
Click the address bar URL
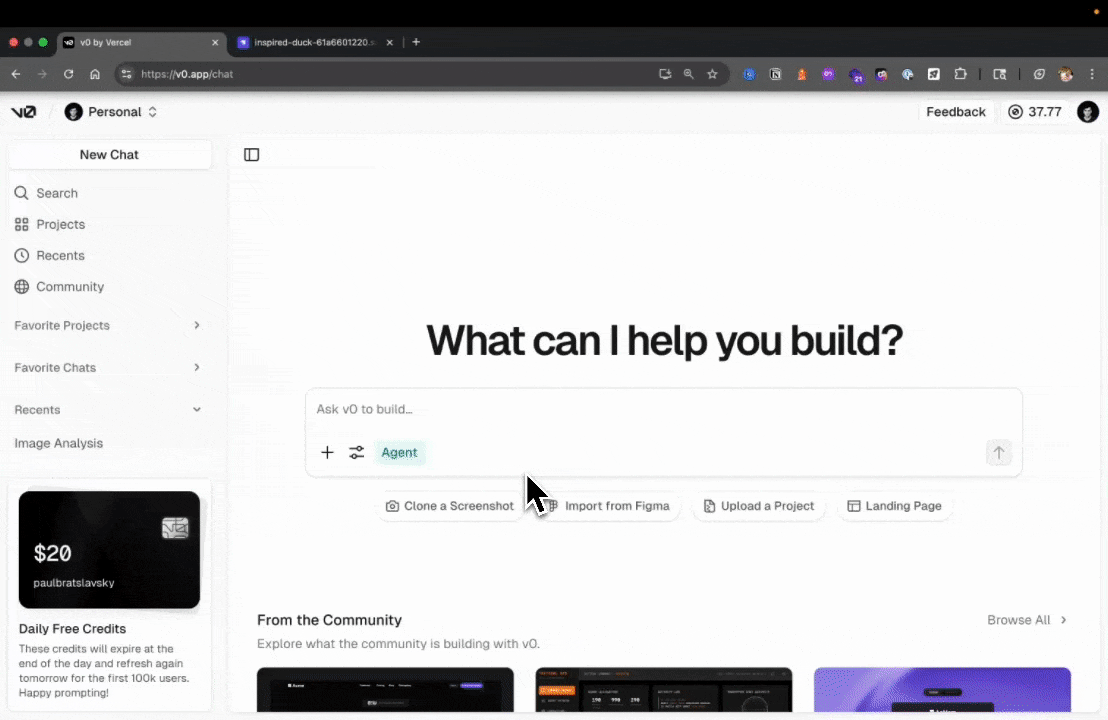coord(187,74)
